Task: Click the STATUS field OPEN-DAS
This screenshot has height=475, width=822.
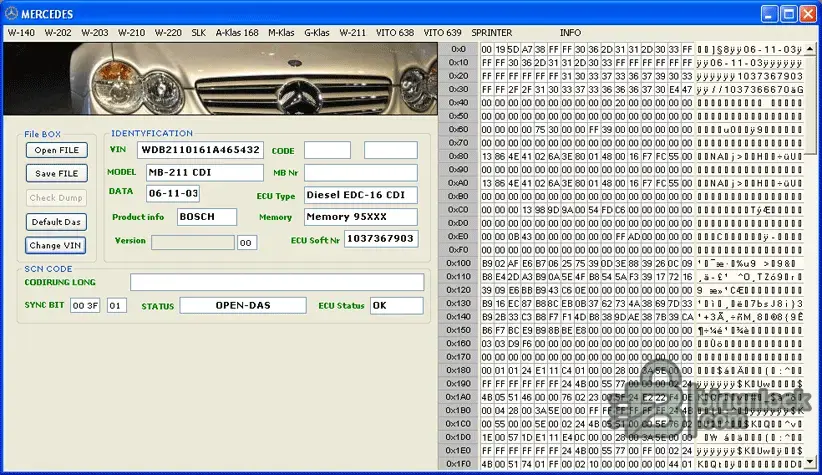Action: pyautogui.click(x=243, y=305)
